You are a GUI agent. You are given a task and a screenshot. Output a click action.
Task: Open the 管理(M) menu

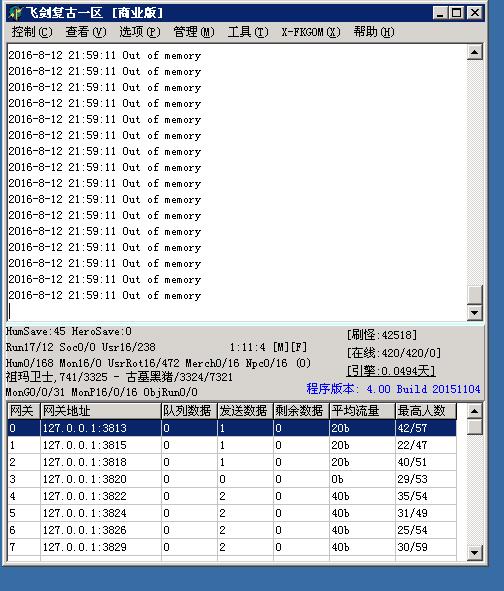coord(194,32)
